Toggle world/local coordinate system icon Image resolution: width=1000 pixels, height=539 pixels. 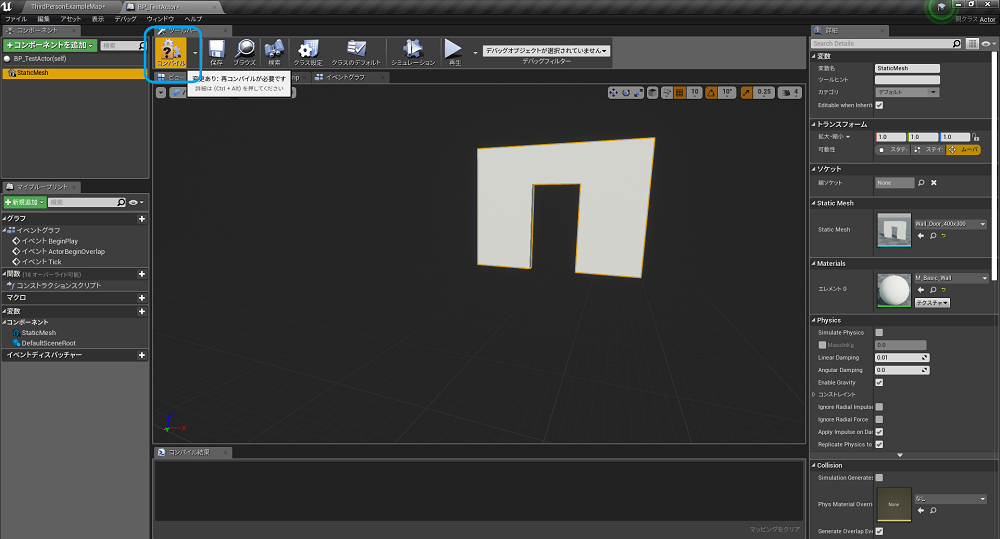click(x=652, y=92)
